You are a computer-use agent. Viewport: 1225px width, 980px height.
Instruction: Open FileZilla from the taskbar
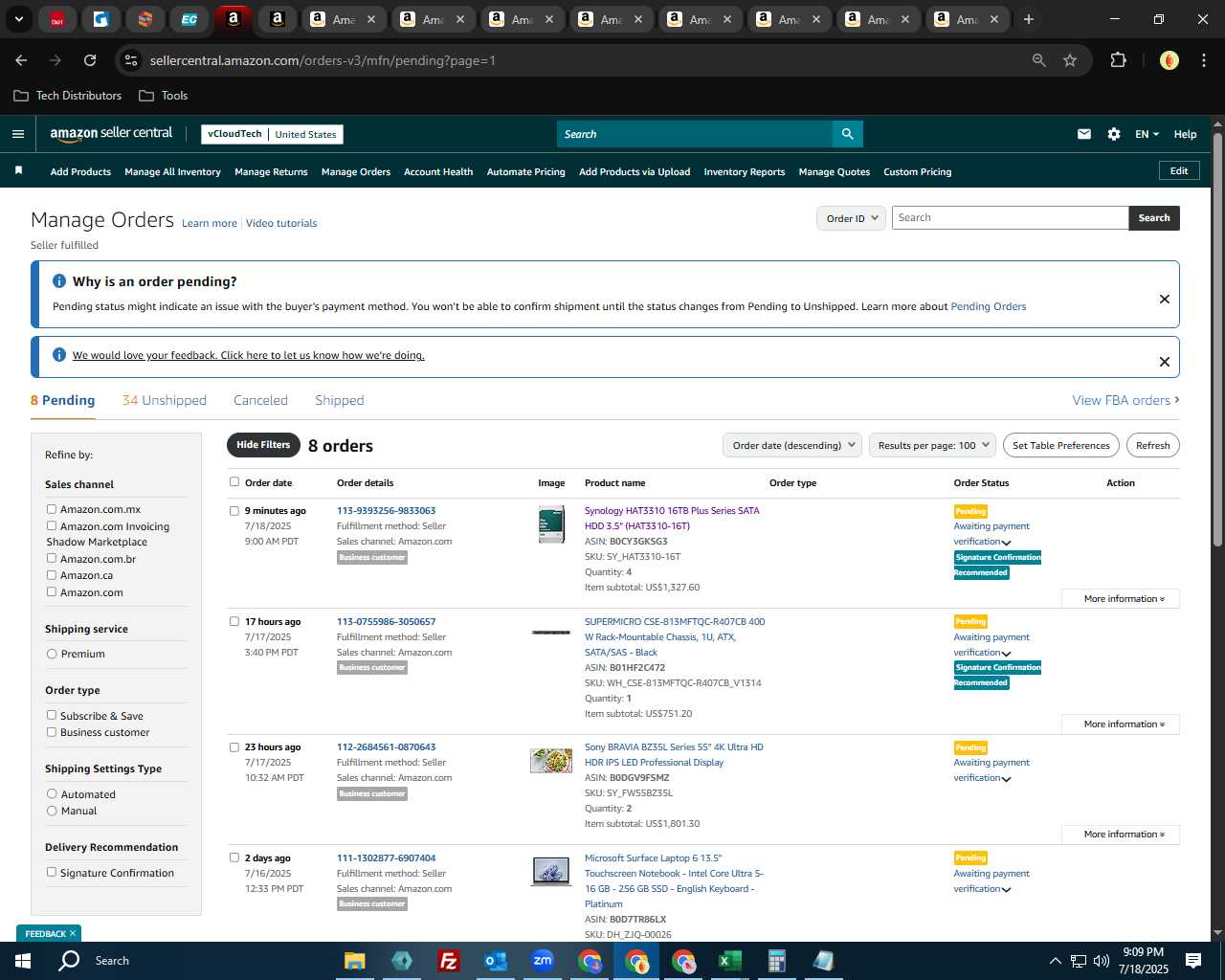pos(448,961)
